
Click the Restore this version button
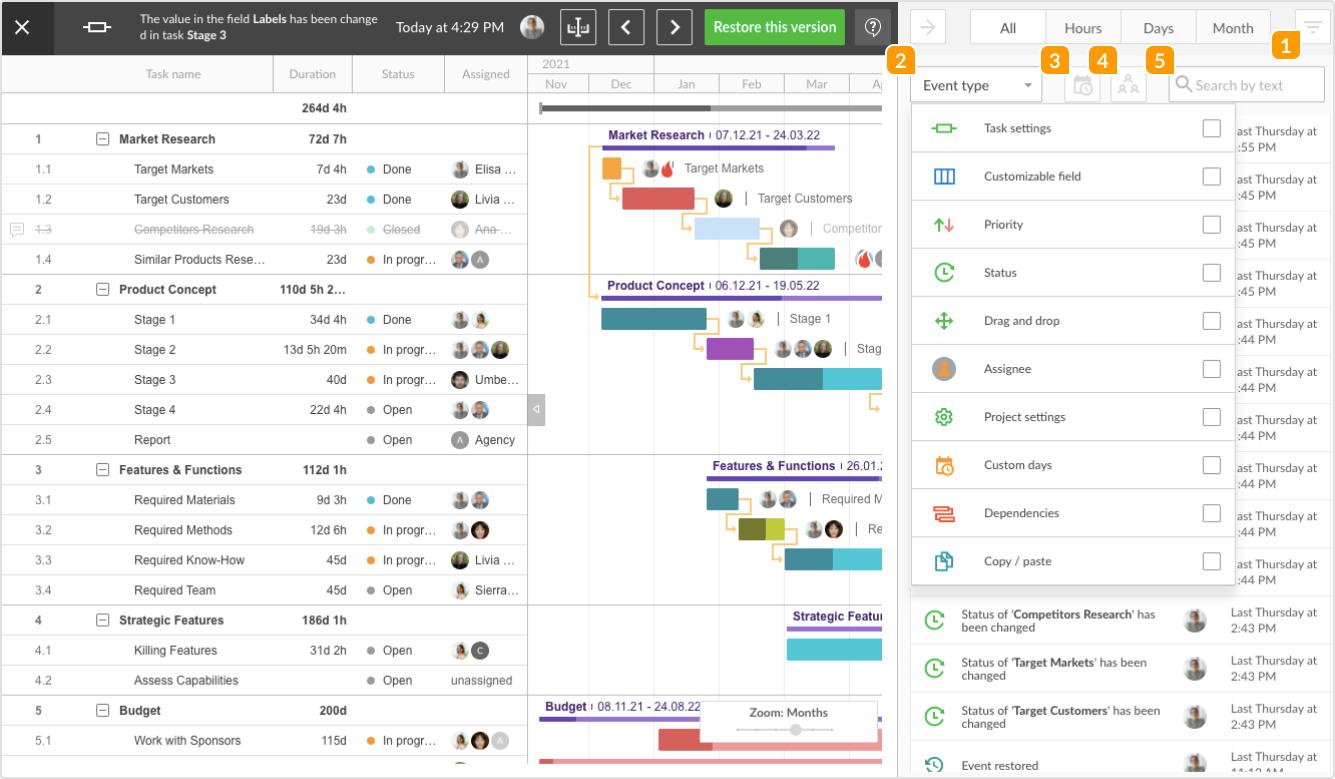(x=774, y=27)
